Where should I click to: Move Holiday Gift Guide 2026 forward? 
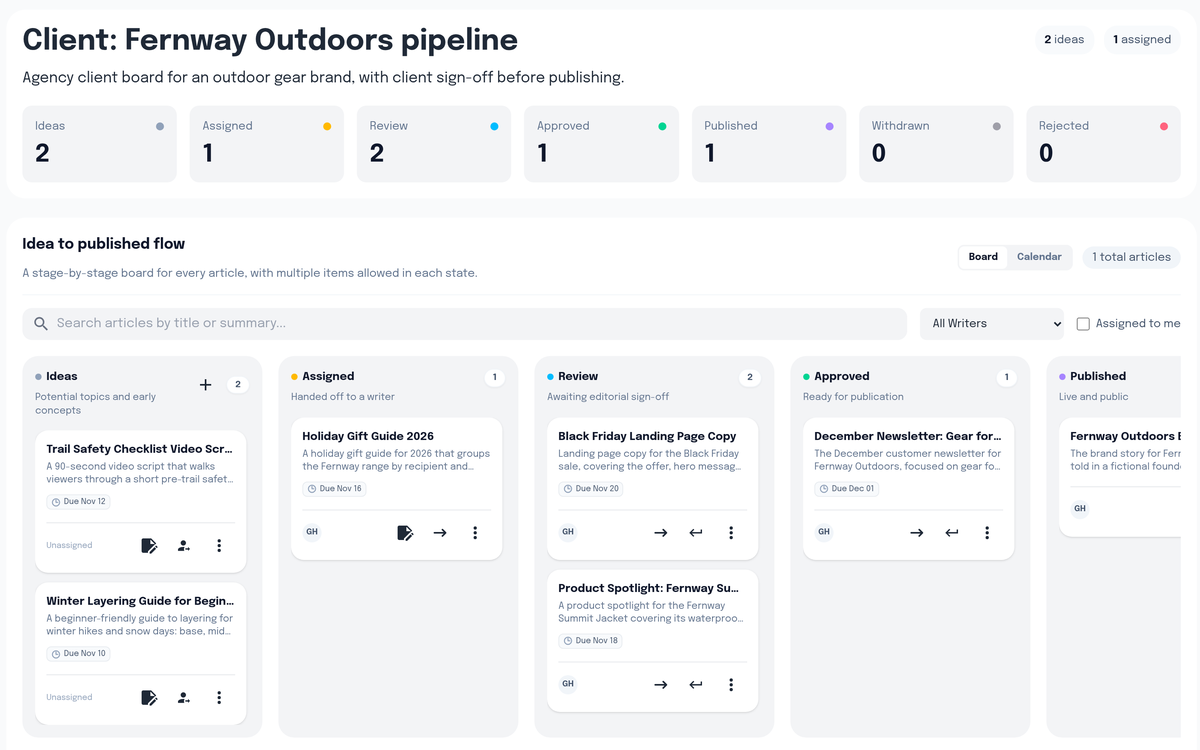[x=440, y=533]
